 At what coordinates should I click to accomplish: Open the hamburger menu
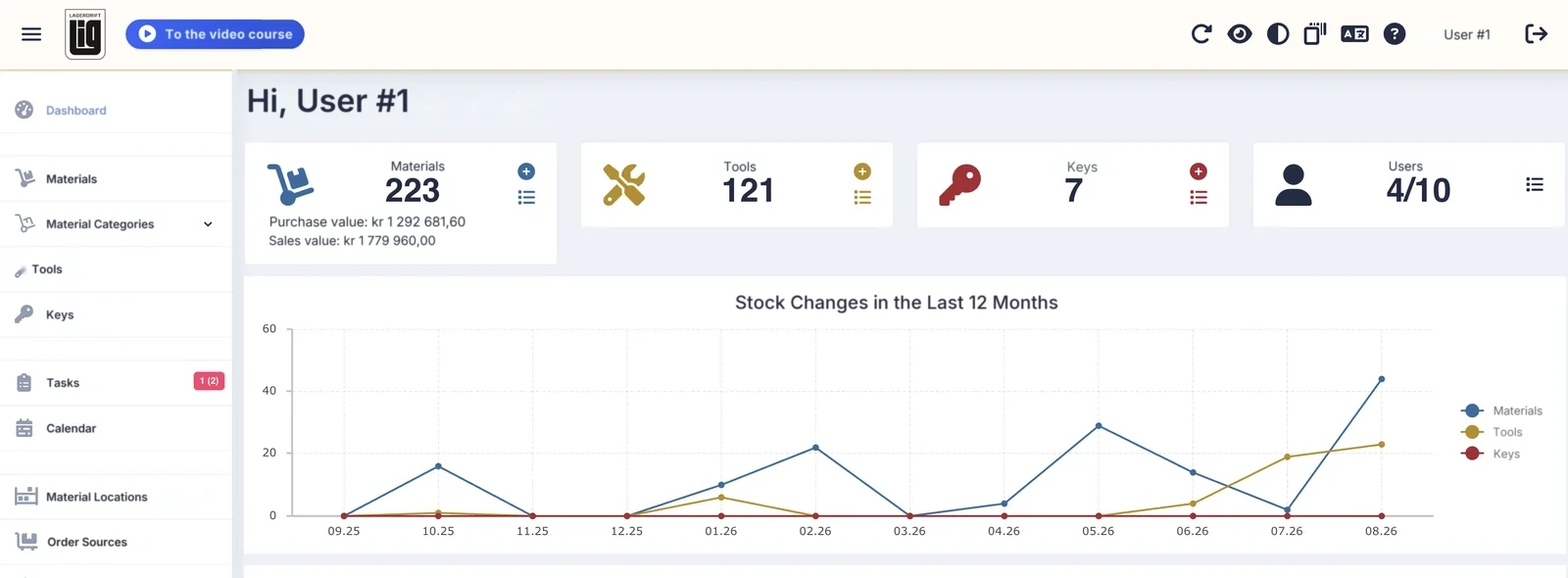click(31, 34)
